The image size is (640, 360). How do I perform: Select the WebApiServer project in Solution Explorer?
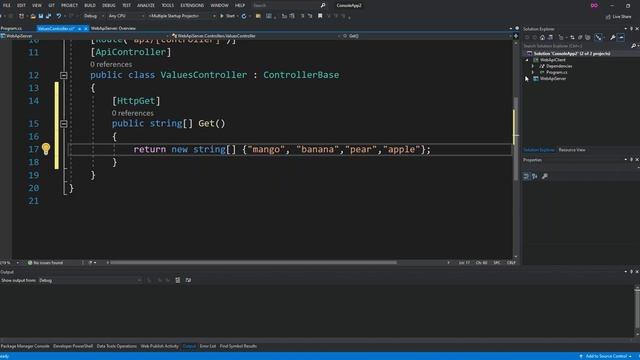(553, 78)
